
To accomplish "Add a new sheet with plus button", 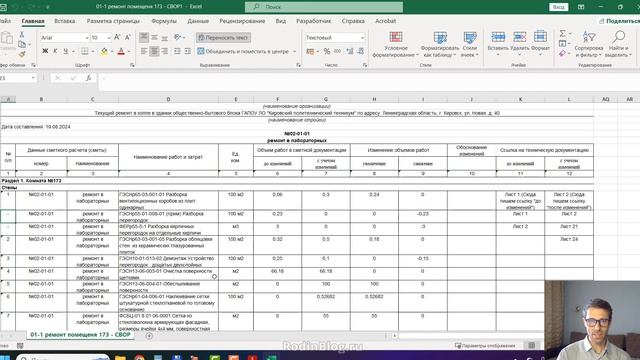I will (149, 336).
